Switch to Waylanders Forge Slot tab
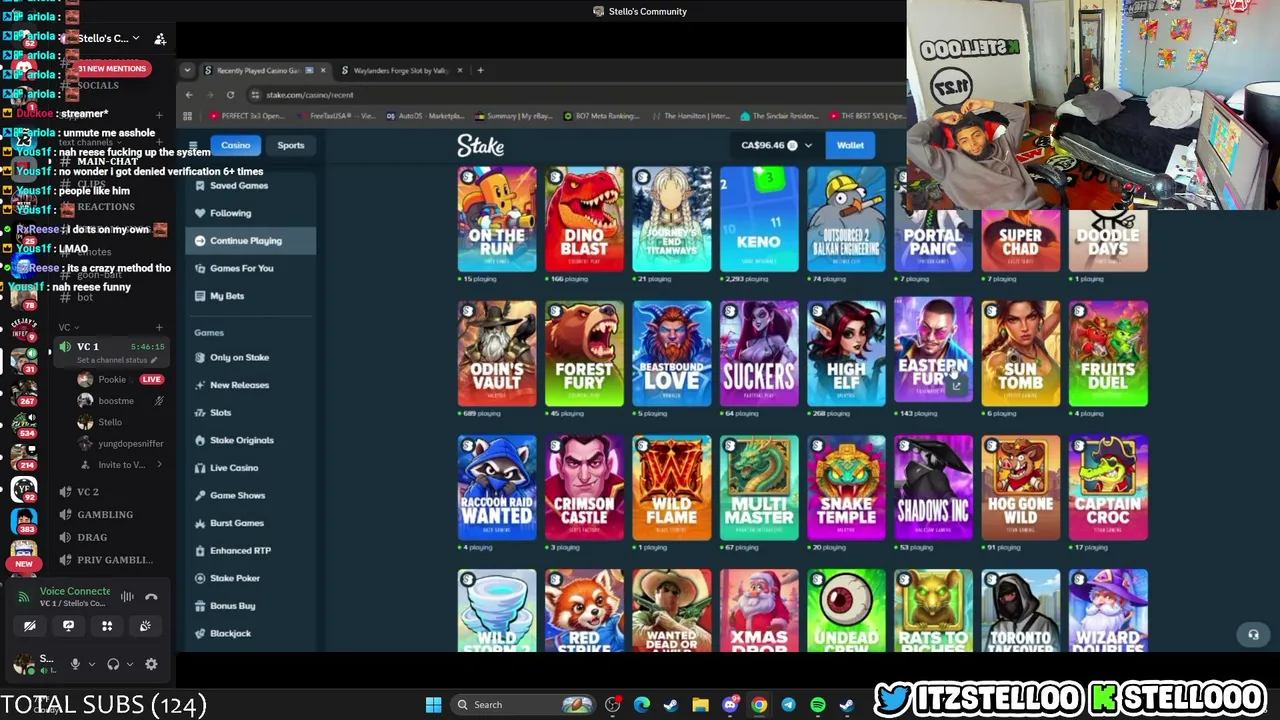 pyautogui.click(x=401, y=70)
